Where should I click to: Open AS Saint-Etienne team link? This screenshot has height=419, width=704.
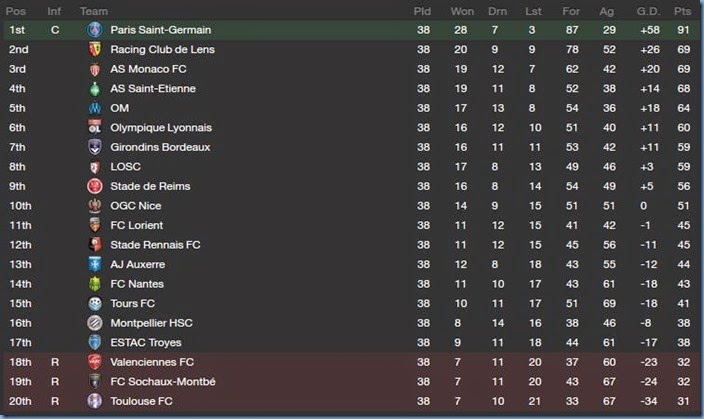point(153,89)
